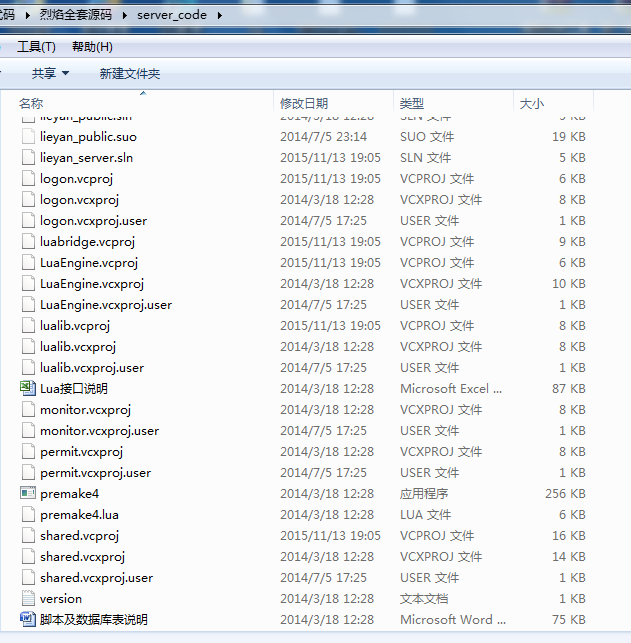Click the 10 KB size of LuaEngine.vcxproj

(x=569, y=283)
